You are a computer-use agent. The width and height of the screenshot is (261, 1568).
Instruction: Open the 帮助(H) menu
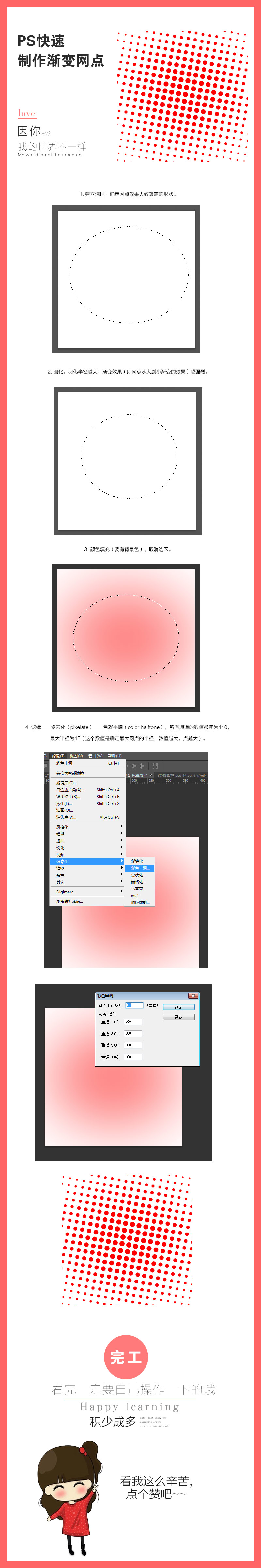[115, 755]
